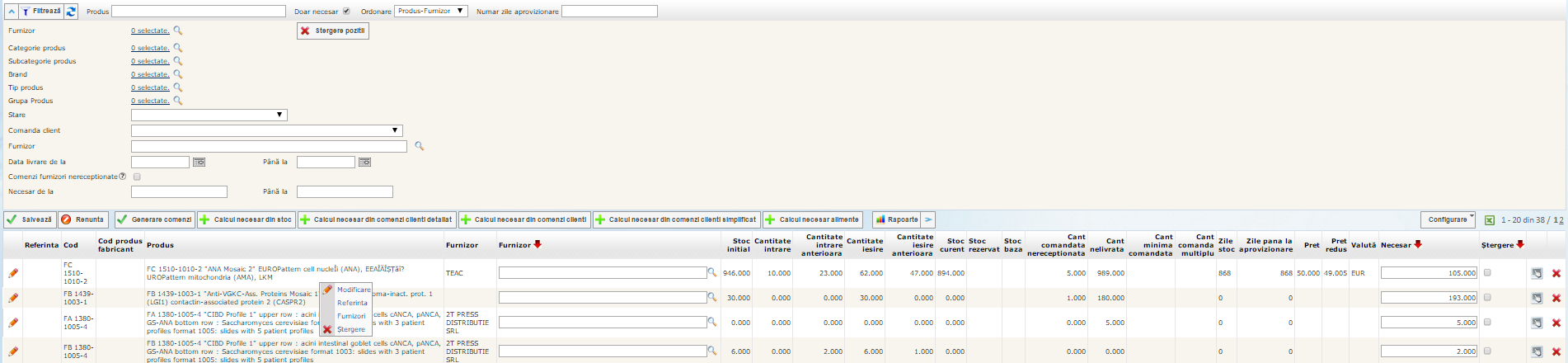Expand the Stare dropdown
The height and width of the screenshot is (363, 1568).
point(209,115)
